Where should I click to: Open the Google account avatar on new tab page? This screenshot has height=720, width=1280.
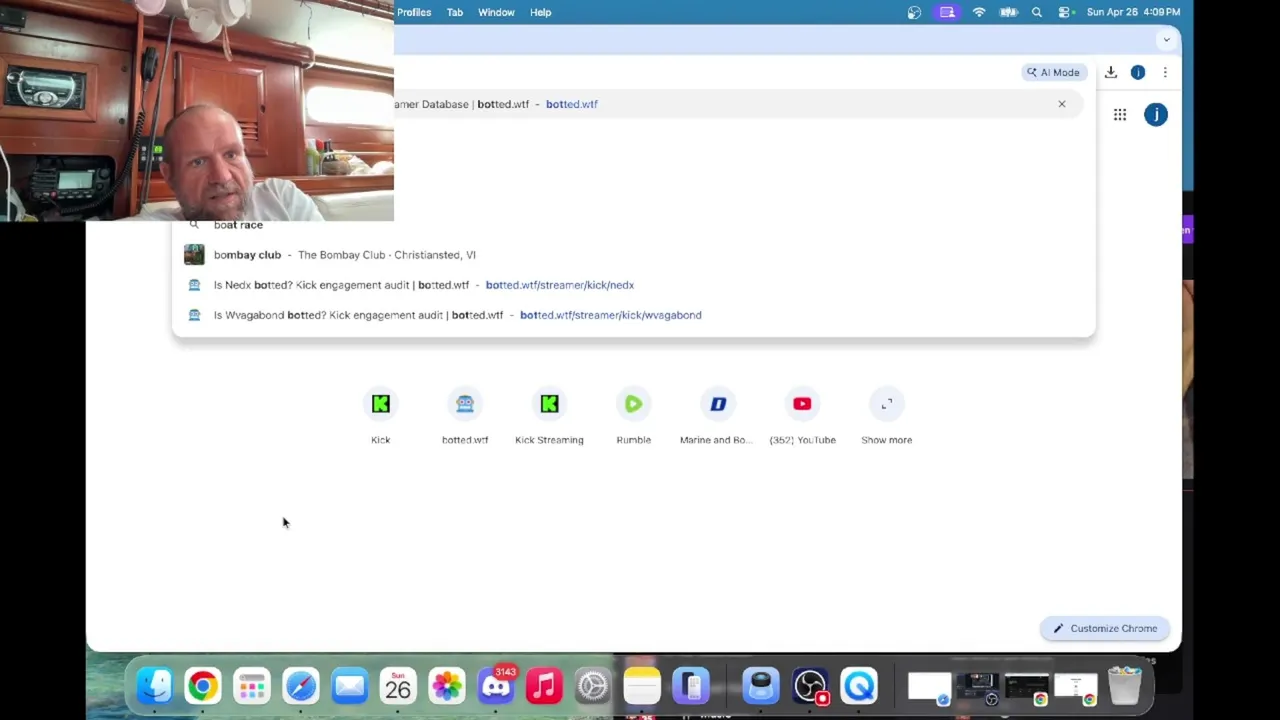[x=1156, y=115]
